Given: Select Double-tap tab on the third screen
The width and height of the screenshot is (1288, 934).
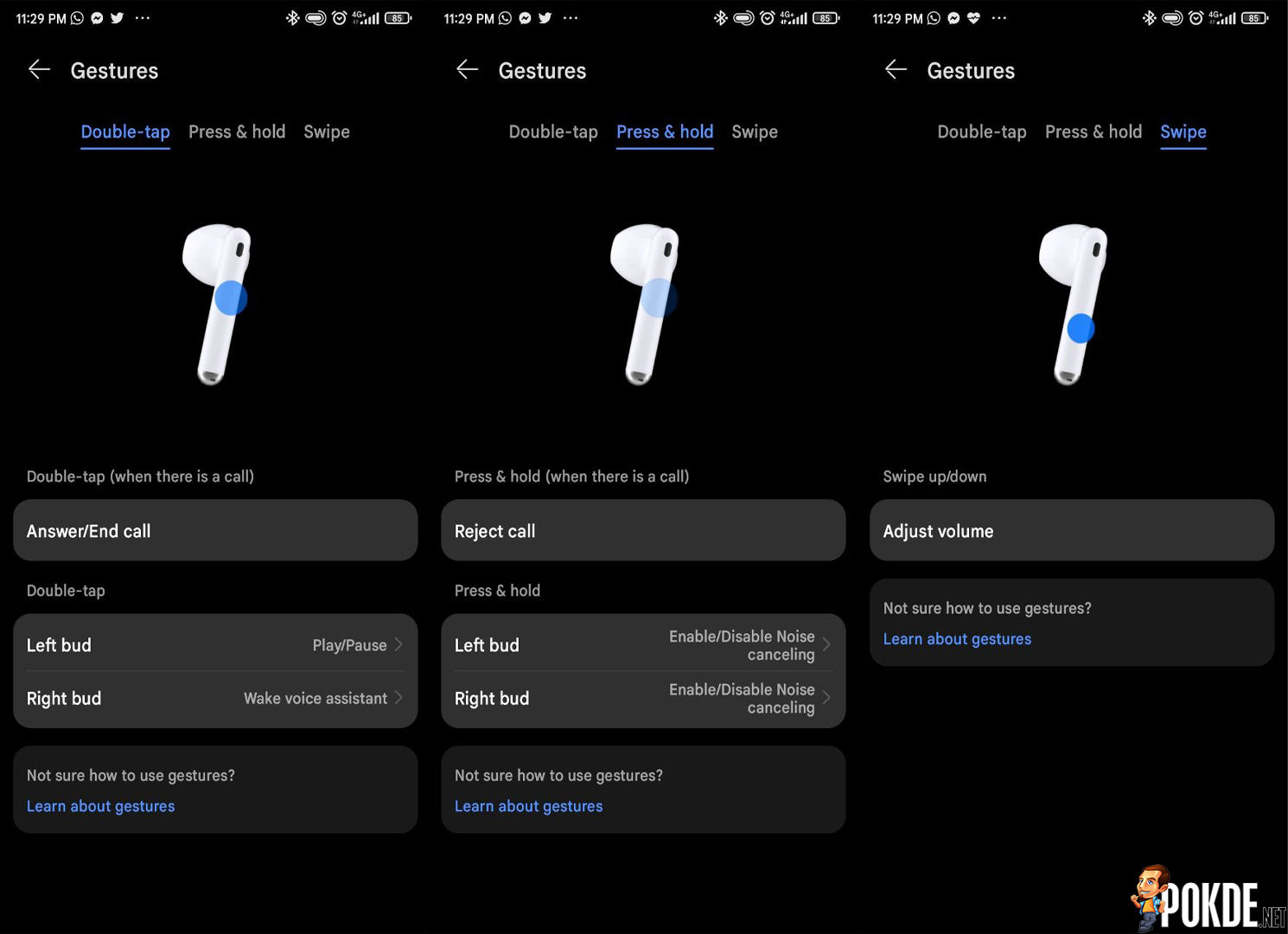Looking at the screenshot, I should pyautogui.click(x=982, y=131).
